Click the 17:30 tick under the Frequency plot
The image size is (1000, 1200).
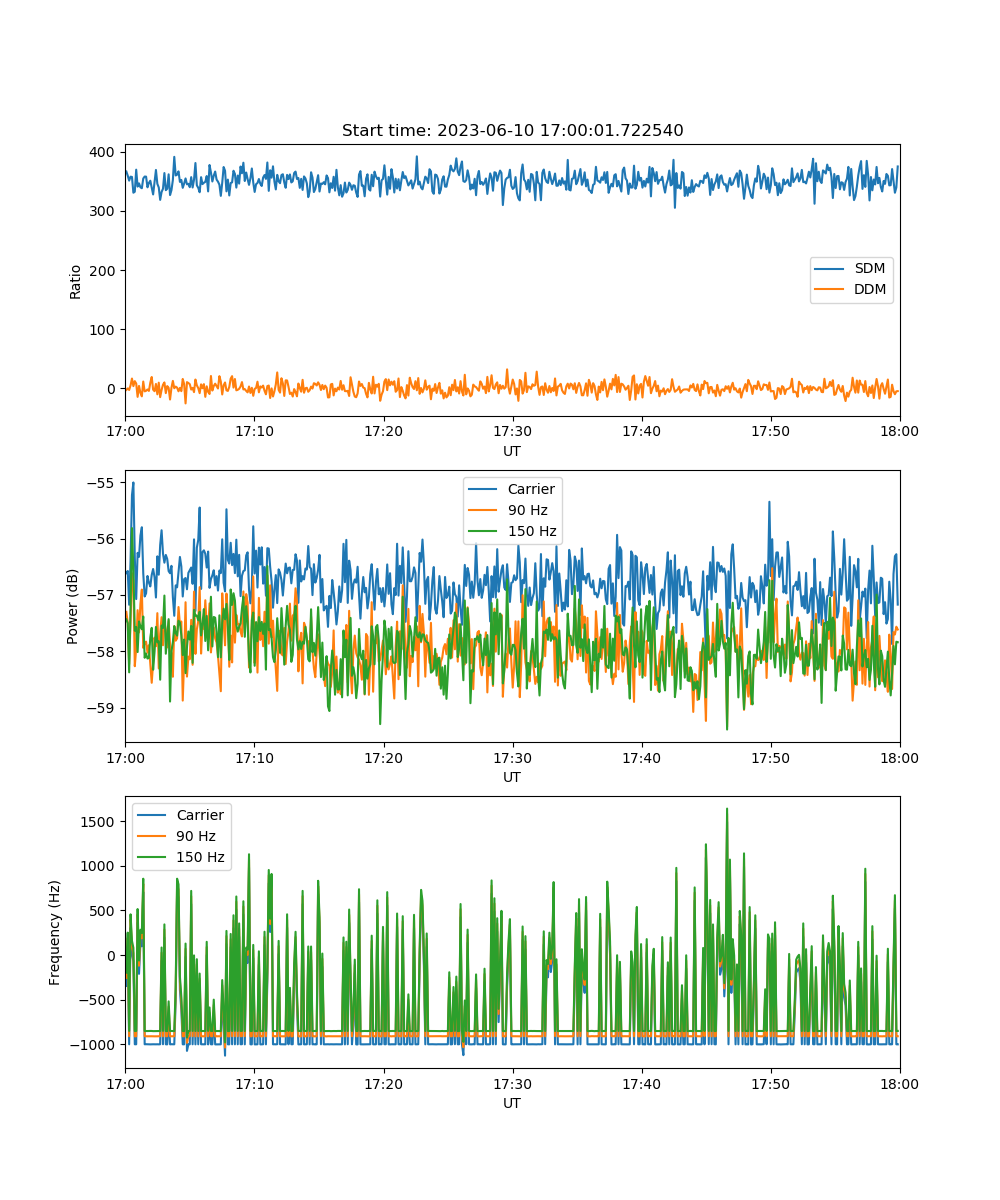click(512, 1083)
